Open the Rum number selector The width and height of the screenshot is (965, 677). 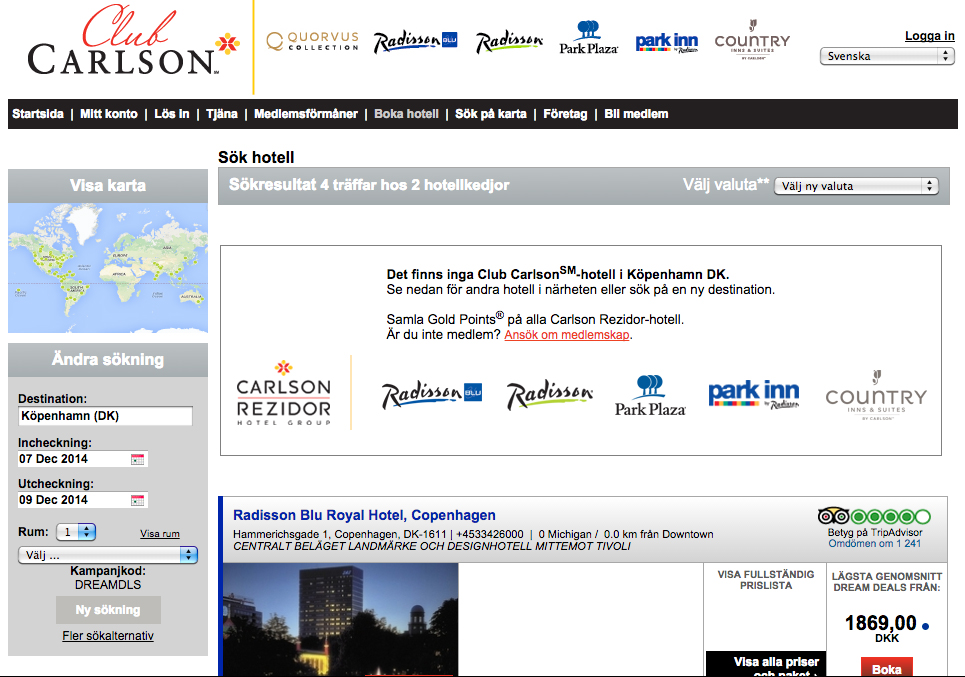76,532
